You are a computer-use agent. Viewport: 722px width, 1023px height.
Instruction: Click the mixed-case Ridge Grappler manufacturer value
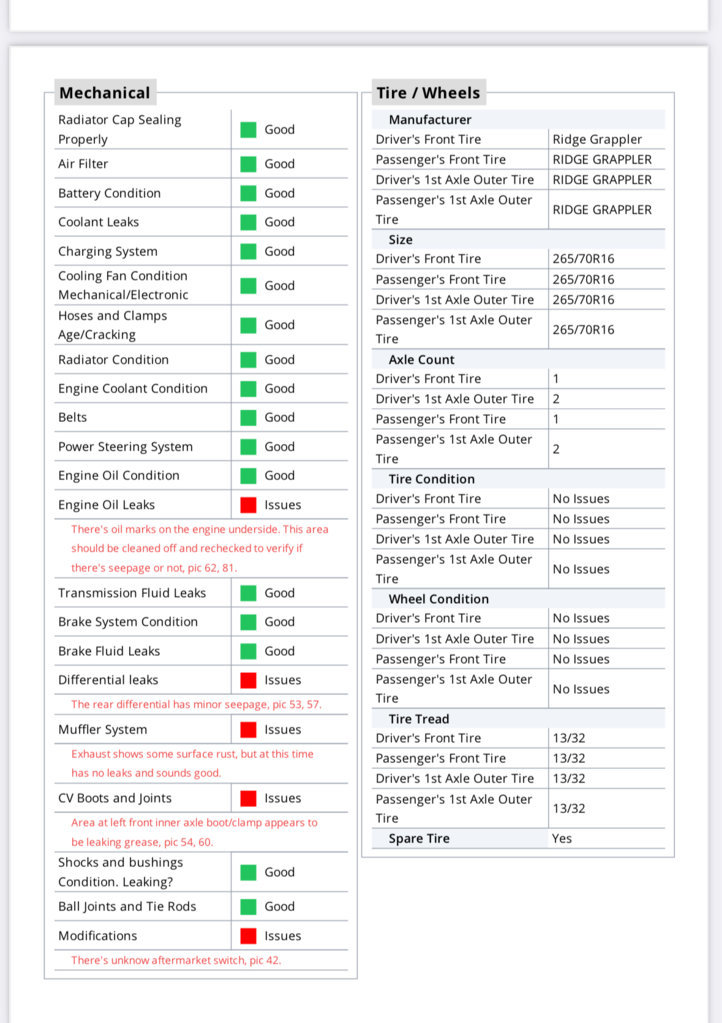coord(597,139)
